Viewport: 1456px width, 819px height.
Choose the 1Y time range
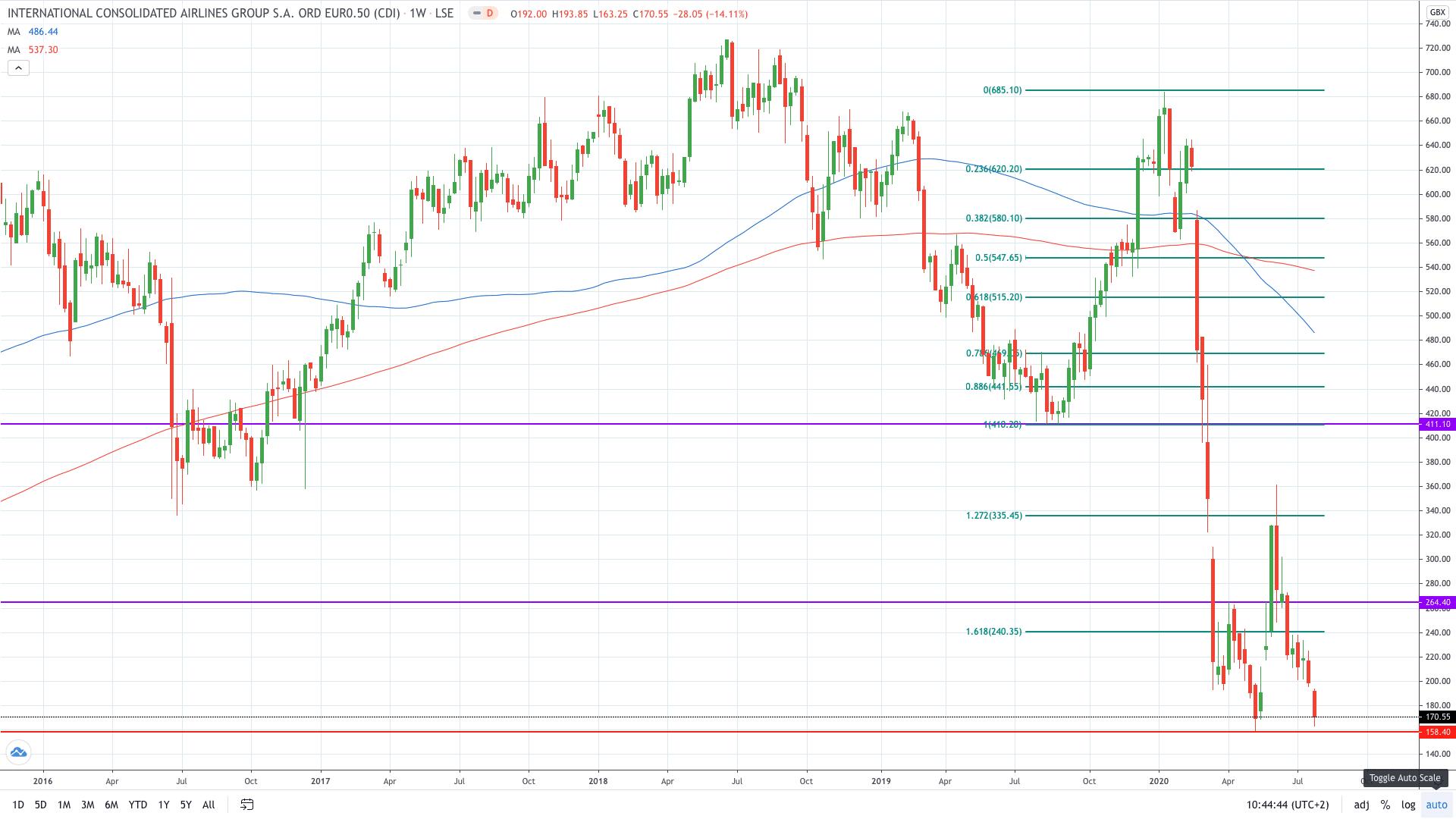tap(164, 805)
